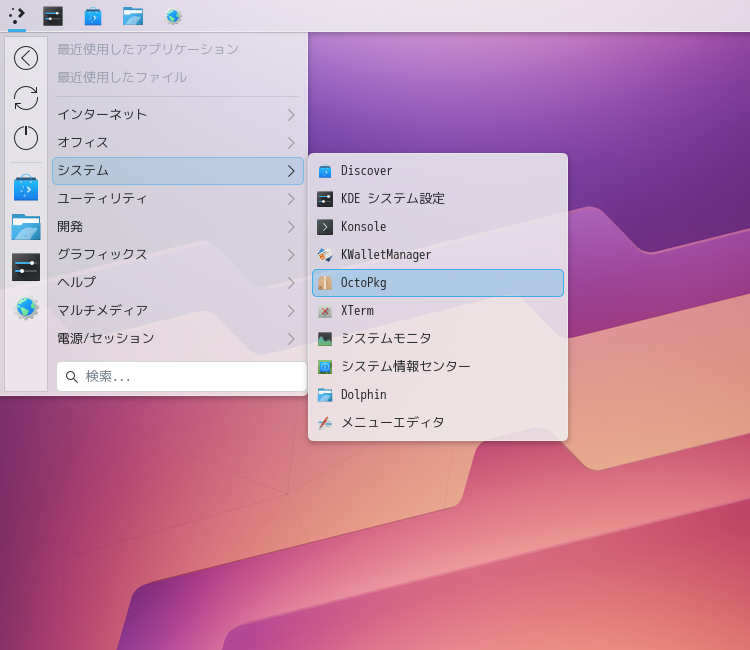Click the power shutdown icon in sidebar
The image size is (750, 650).
[x=26, y=138]
